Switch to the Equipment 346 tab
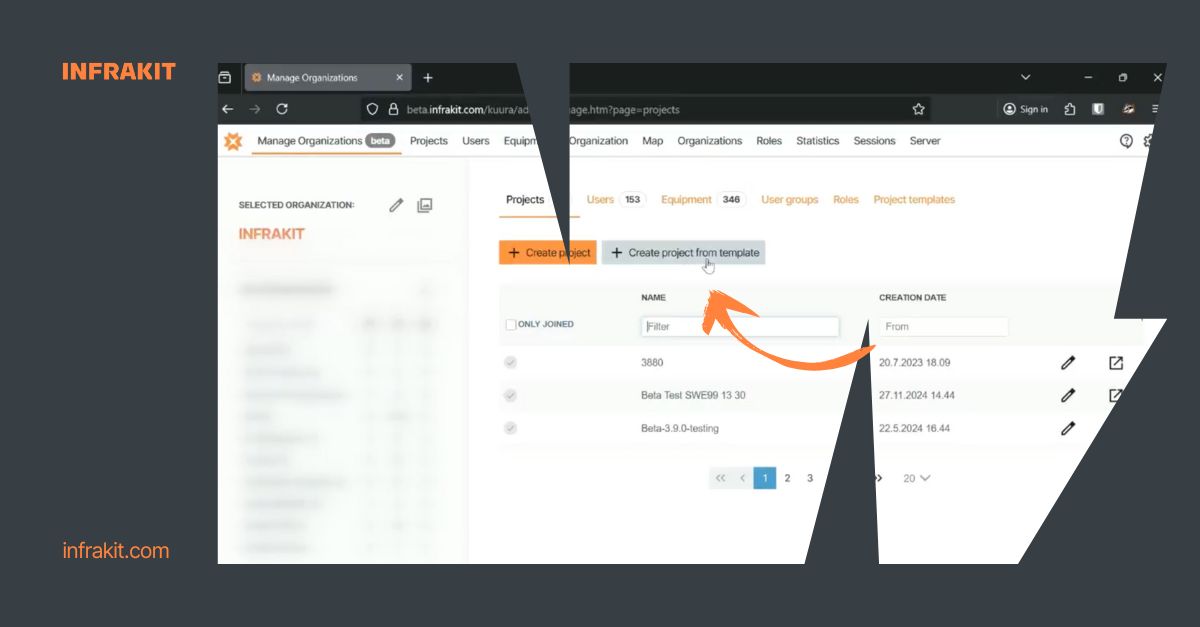The height and width of the screenshot is (627, 1200). point(704,200)
